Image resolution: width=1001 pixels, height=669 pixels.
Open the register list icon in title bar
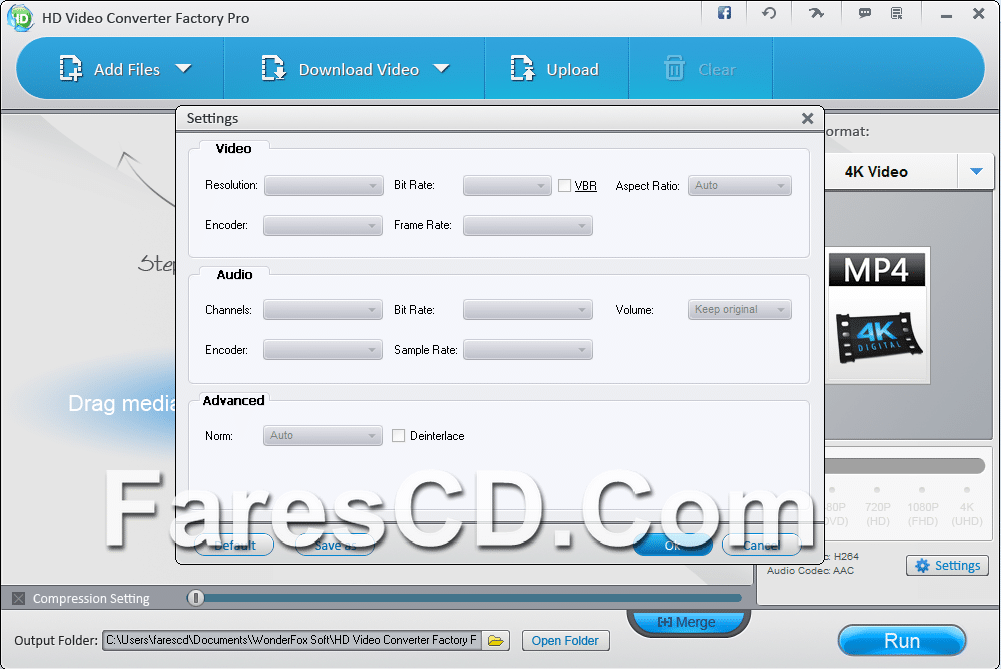pyautogui.click(x=897, y=13)
